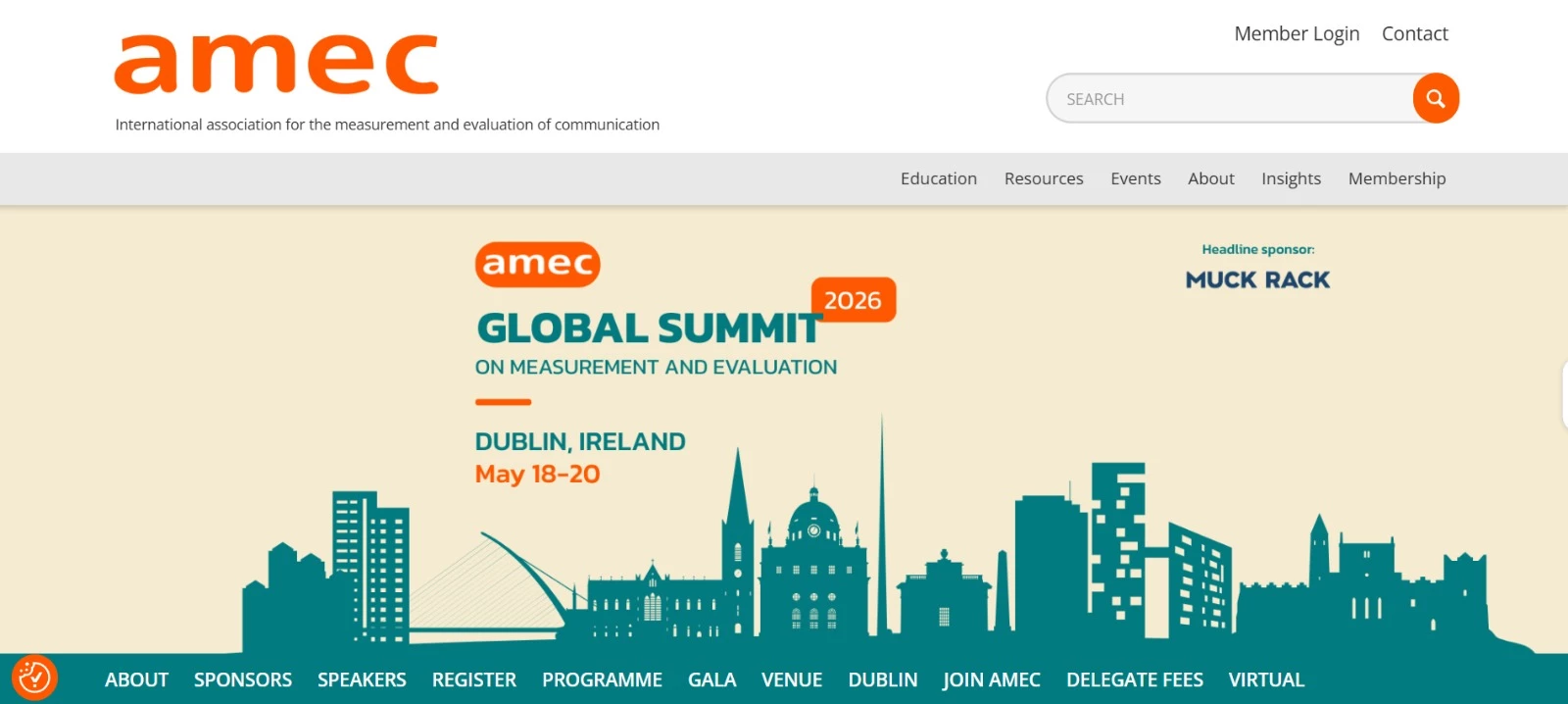Viewport: 1568px width, 704px height.
Task: Click ON MEASUREMENT AND EVALUATION text
Action: [656, 367]
